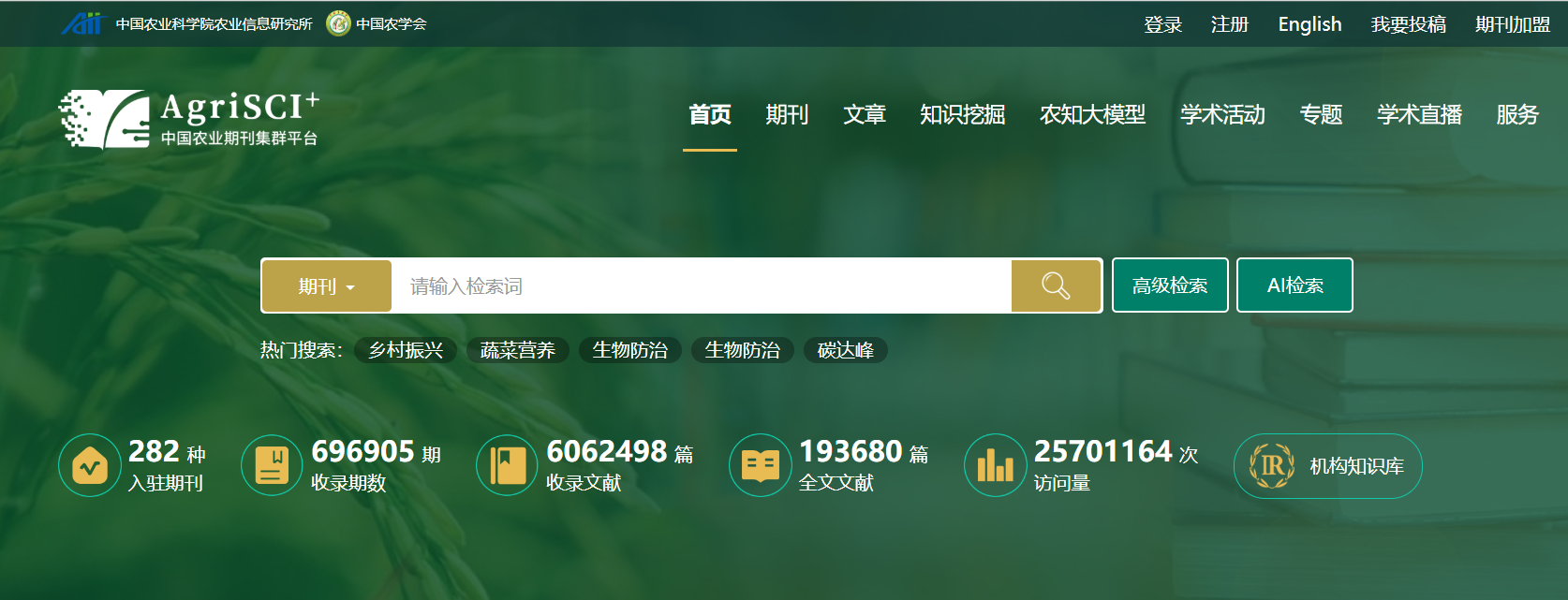Open the 期刊 search type dropdown
The width and height of the screenshot is (1568, 600).
click(x=326, y=286)
